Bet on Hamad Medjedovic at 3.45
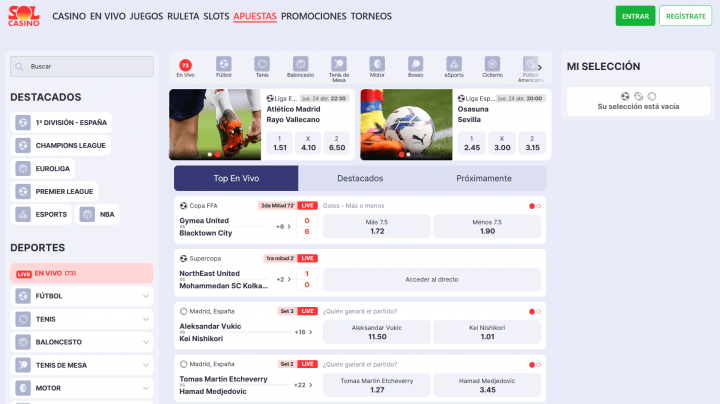Screen dimensions: 720x404 (x=487, y=385)
